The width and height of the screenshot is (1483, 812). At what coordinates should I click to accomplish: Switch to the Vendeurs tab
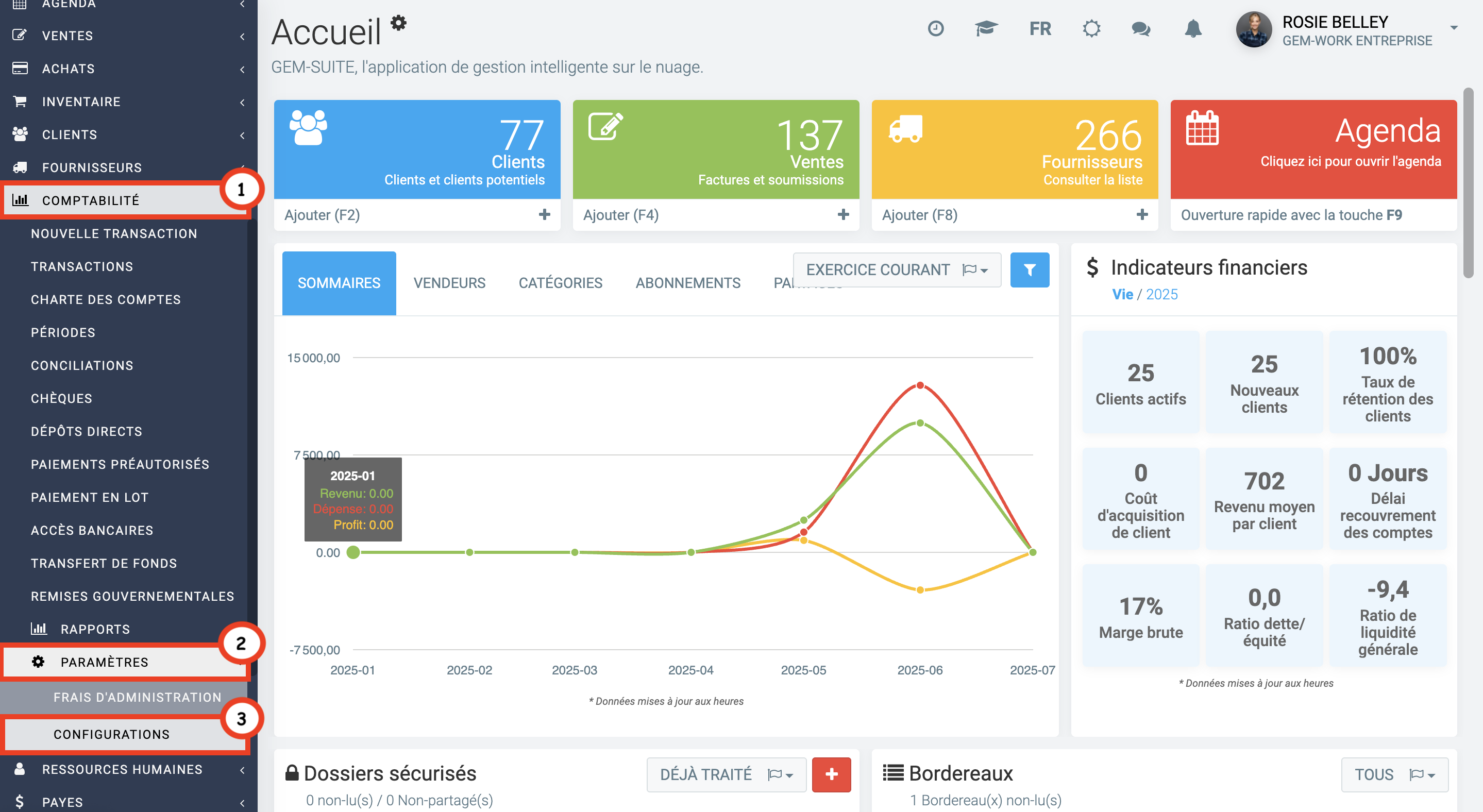449,283
